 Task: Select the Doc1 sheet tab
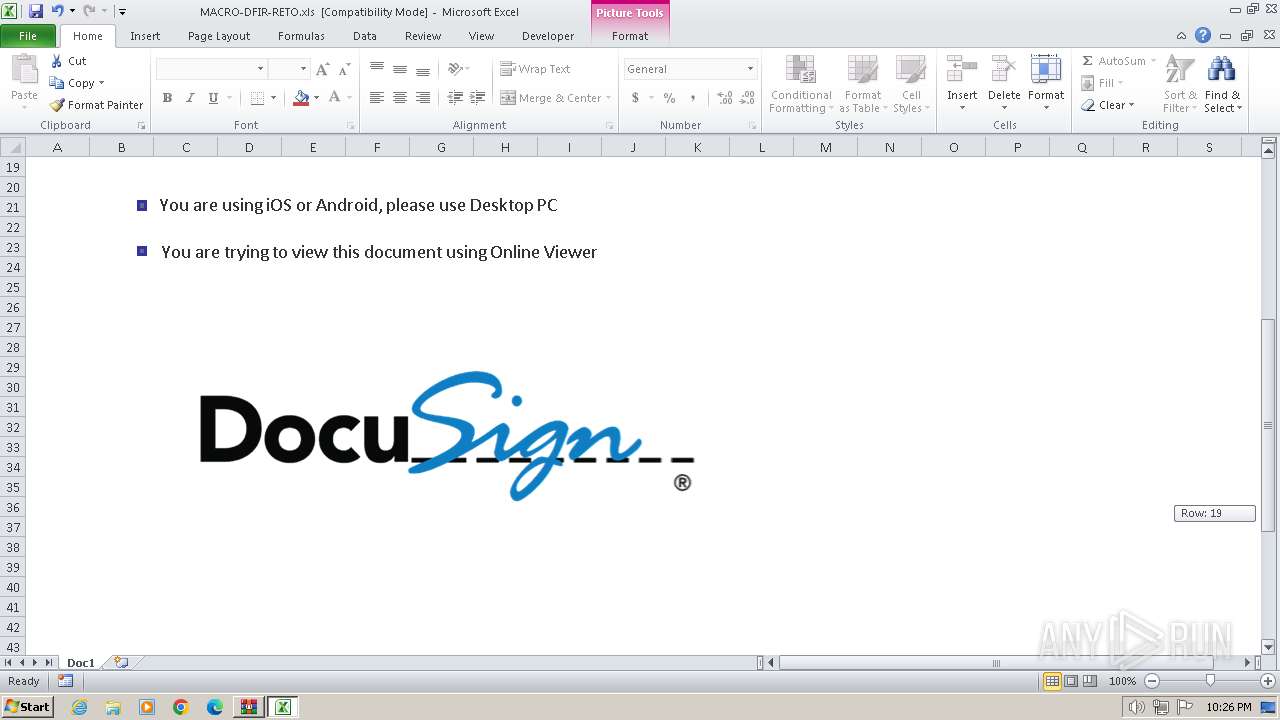81,662
